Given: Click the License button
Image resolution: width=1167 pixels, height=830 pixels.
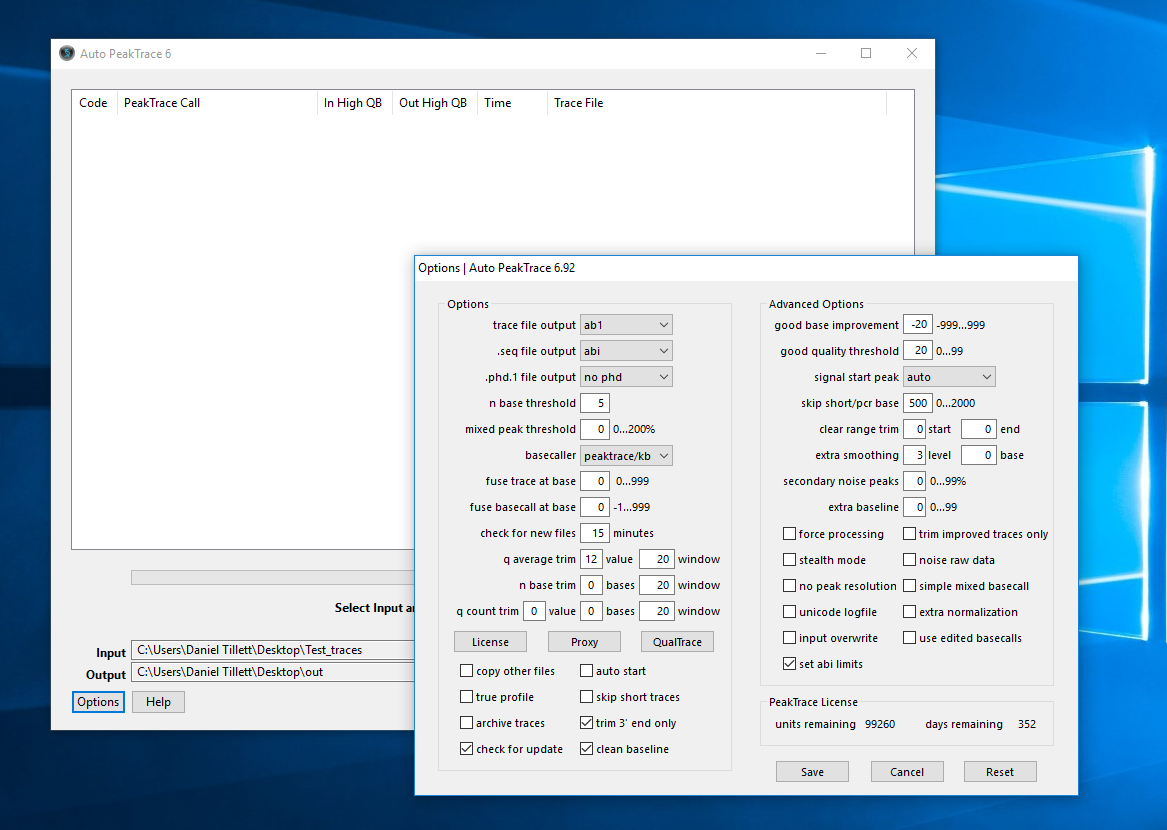Looking at the screenshot, I should 490,642.
